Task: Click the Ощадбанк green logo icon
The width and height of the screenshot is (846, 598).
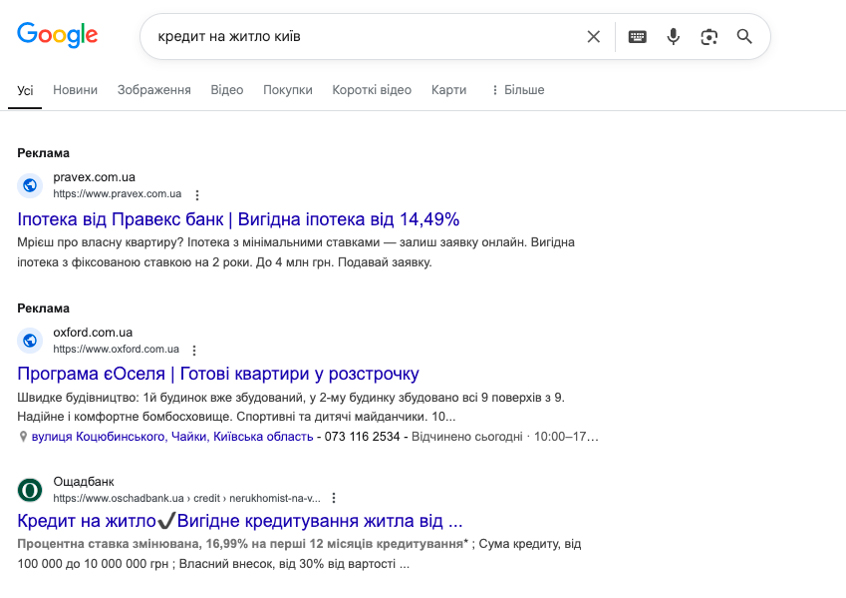Action: click(x=30, y=490)
